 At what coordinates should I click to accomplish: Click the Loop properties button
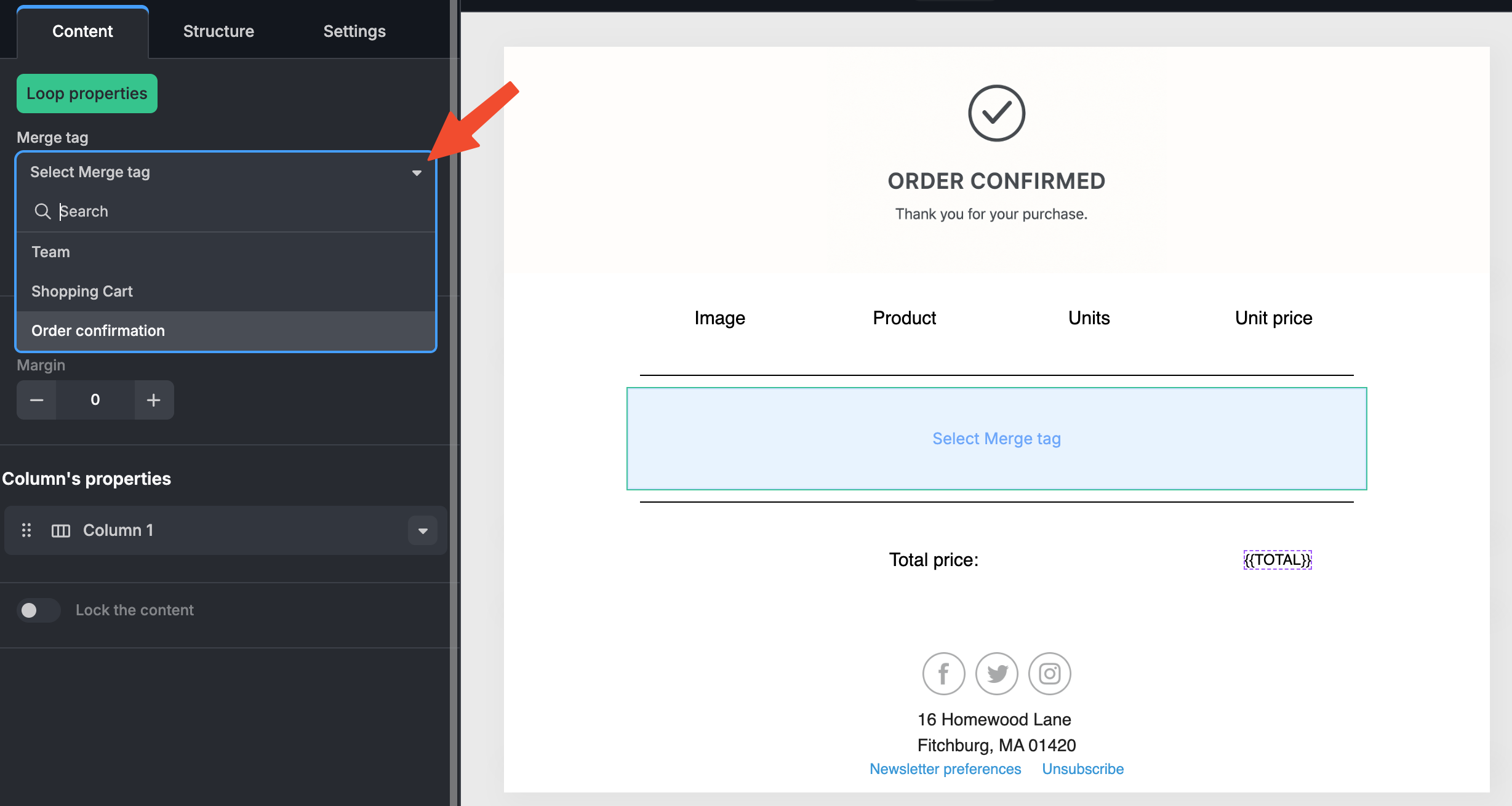[x=87, y=94]
